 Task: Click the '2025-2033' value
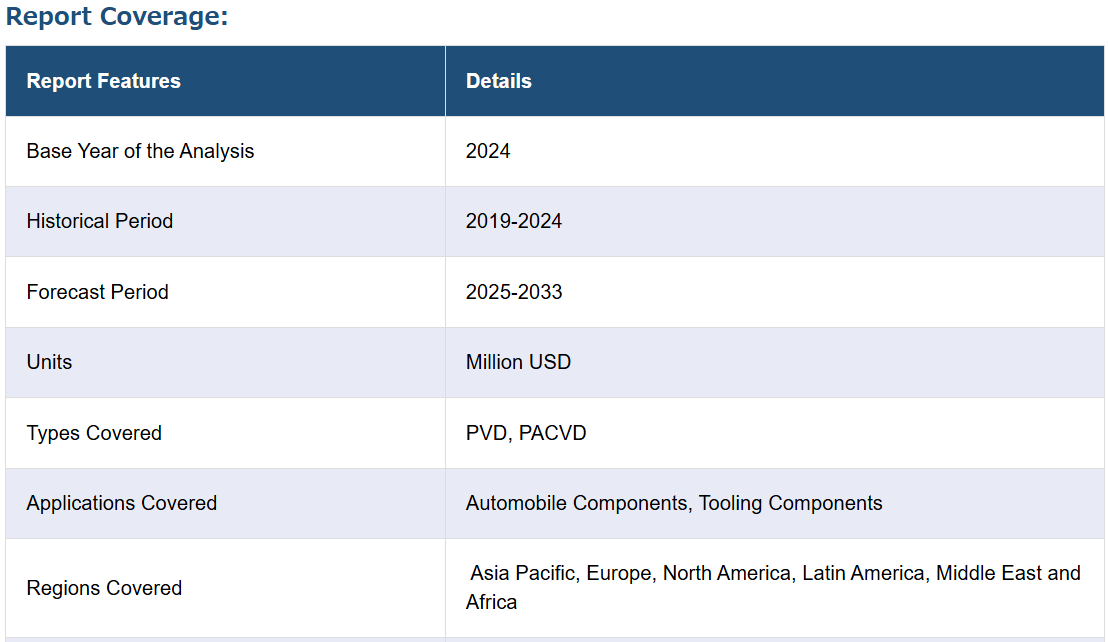pos(514,292)
